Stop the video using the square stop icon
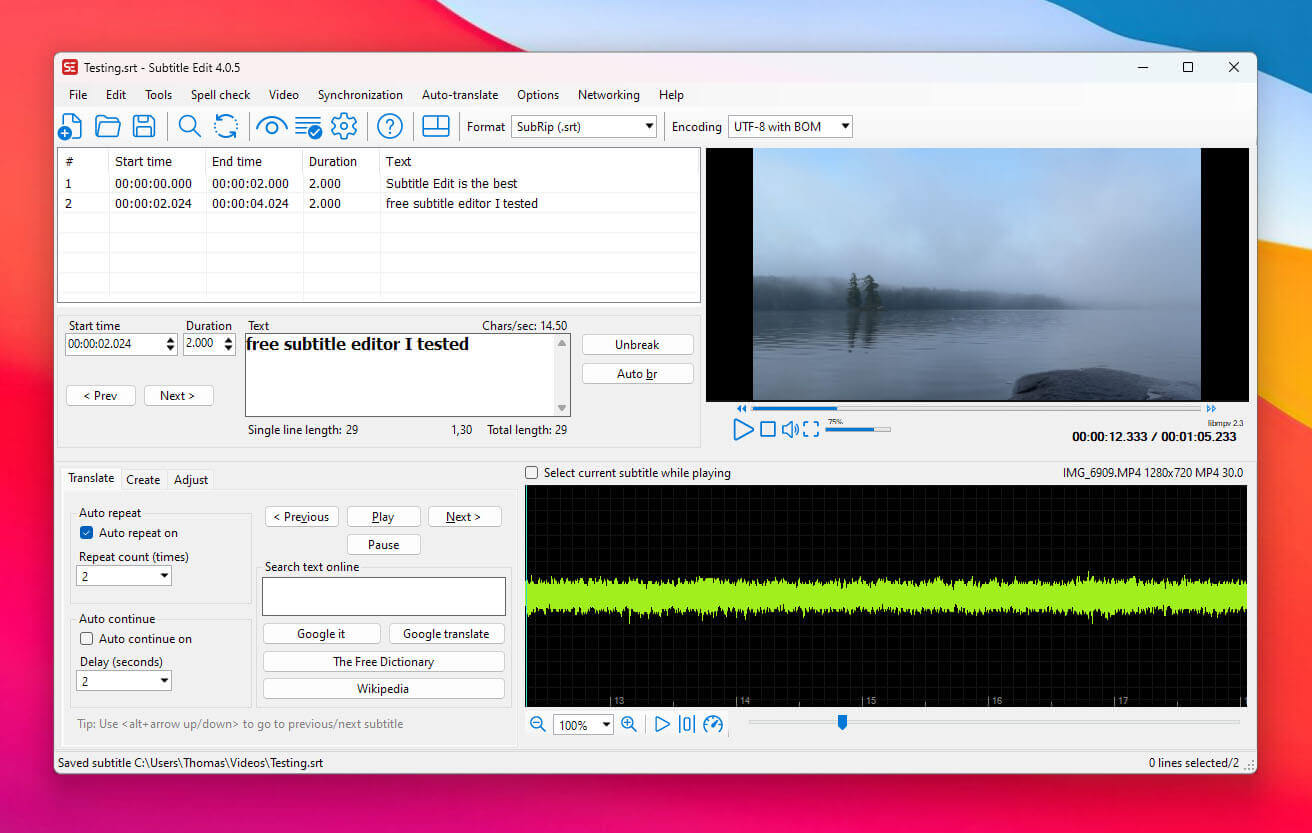Image resolution: width=1312 pixels, height=833 pixels. [x=768, y=429]
